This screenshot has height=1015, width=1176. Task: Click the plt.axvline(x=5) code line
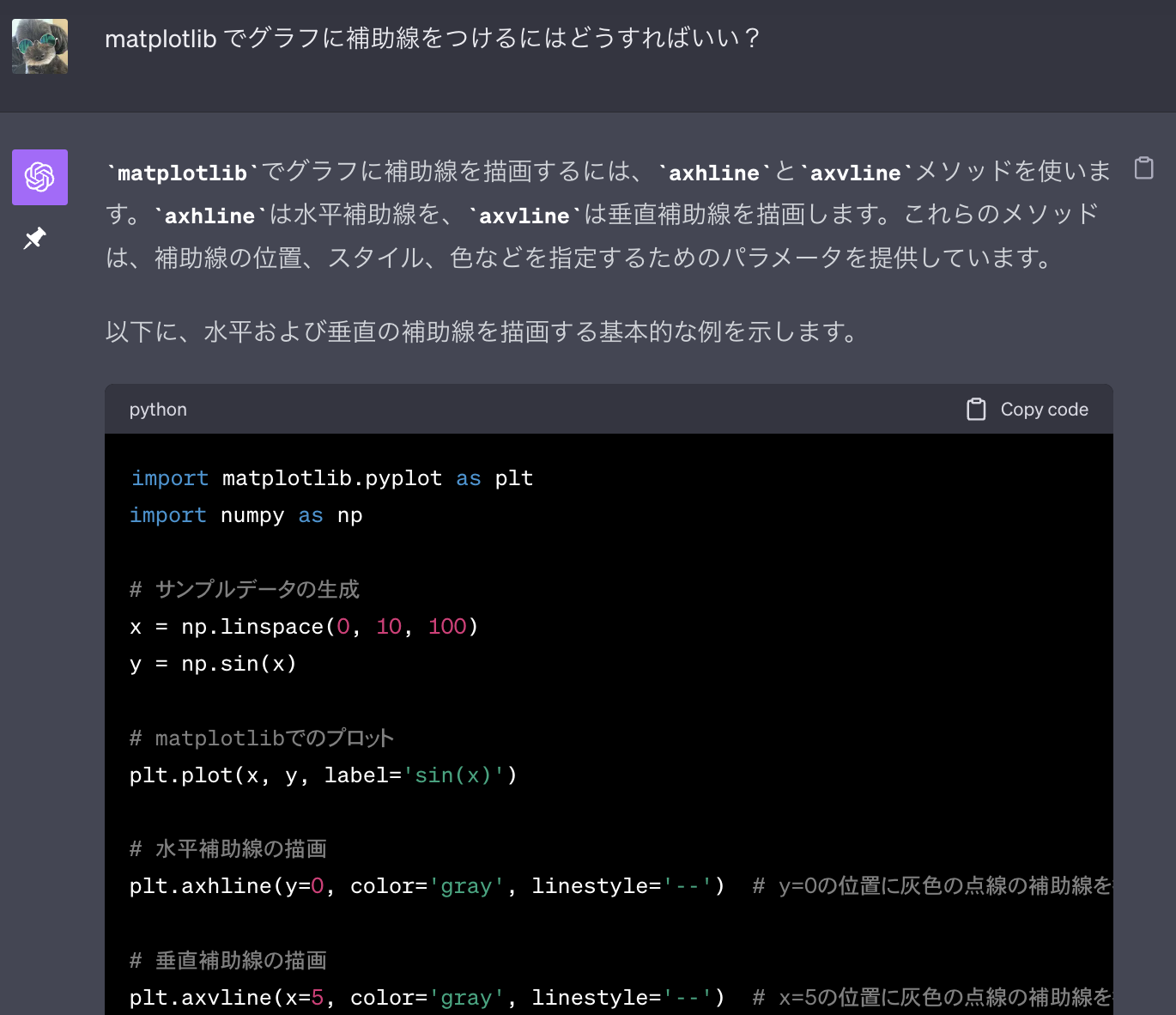click(x=427, y=998)
